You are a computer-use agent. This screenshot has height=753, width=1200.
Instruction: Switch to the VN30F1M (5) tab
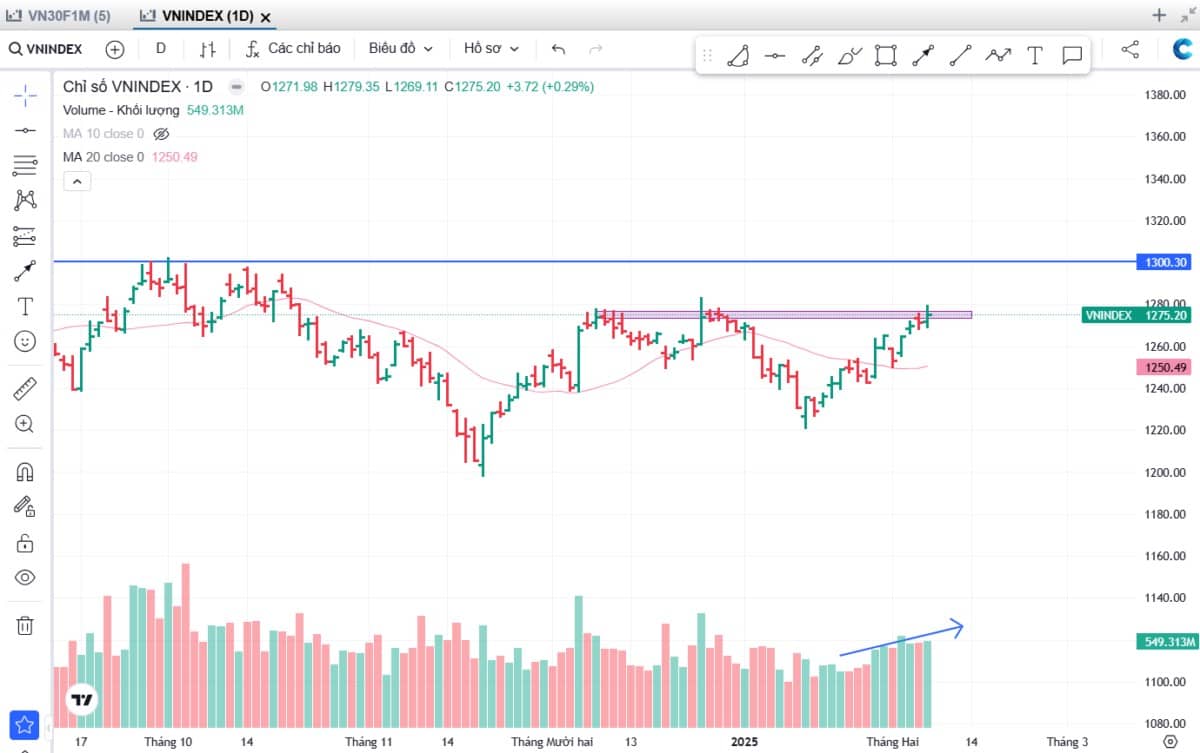click(58, 15)
